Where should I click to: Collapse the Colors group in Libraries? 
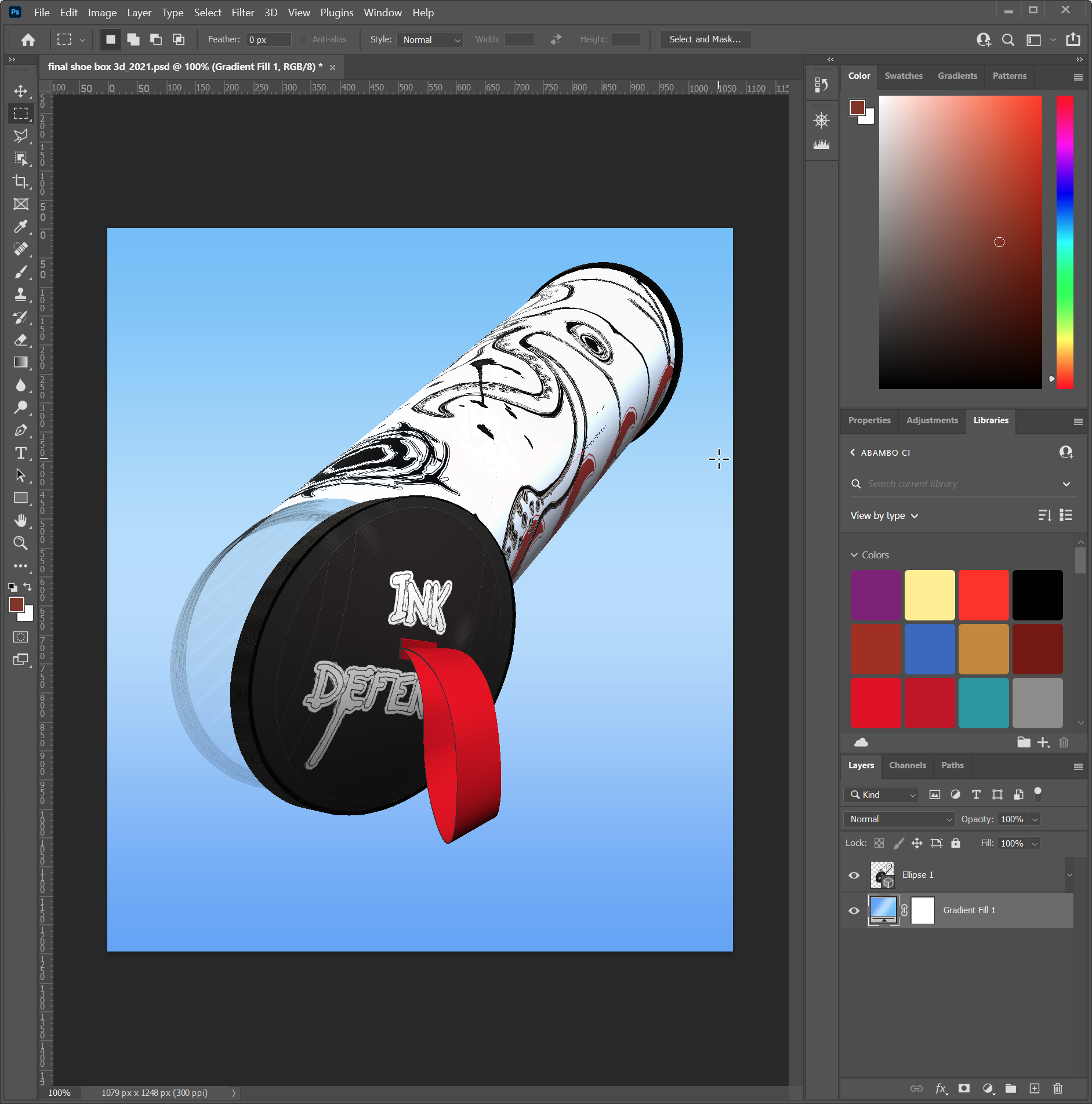pos(855,555)
